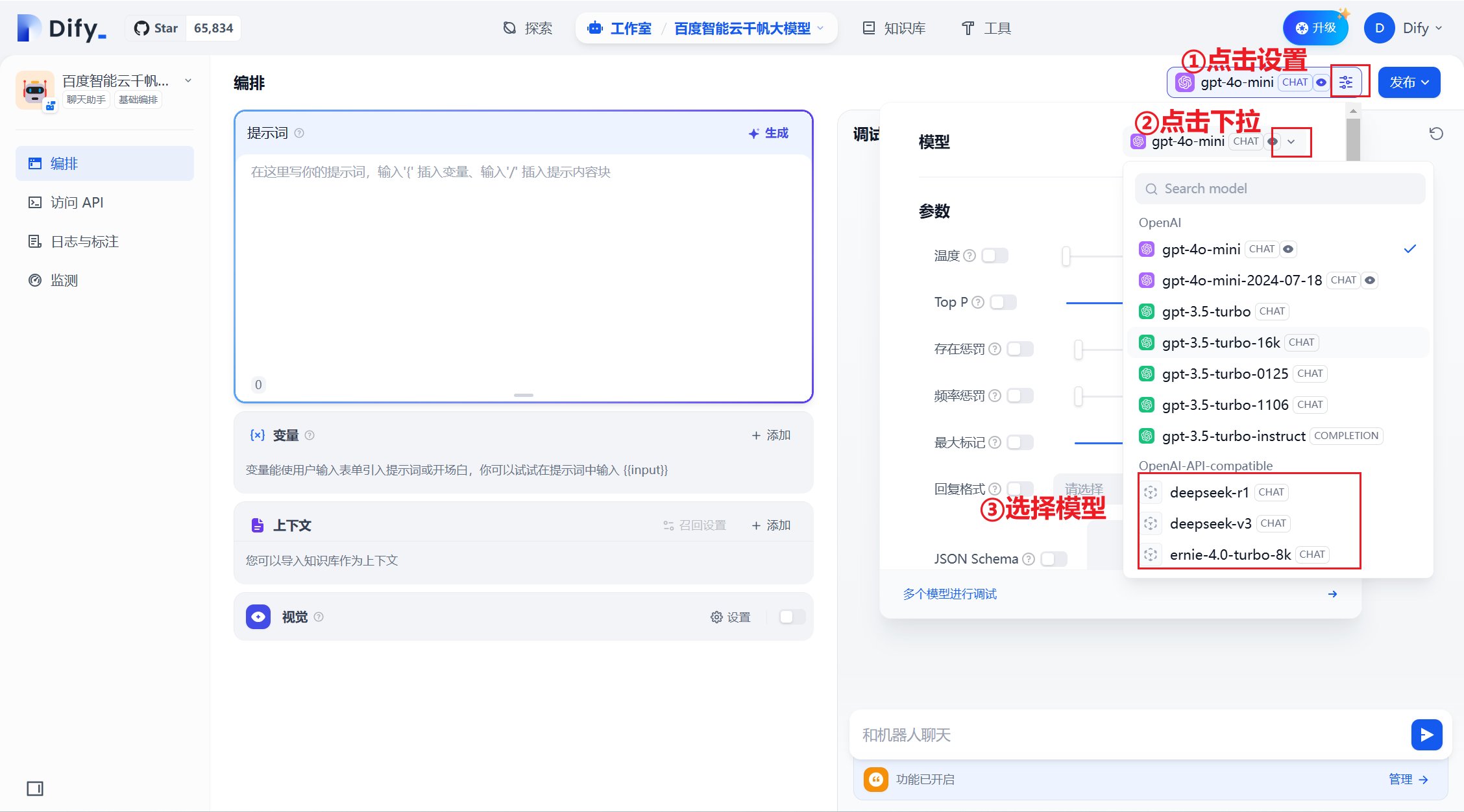Click the 频率惩罚 slider handle

[x=1079, y=396]
